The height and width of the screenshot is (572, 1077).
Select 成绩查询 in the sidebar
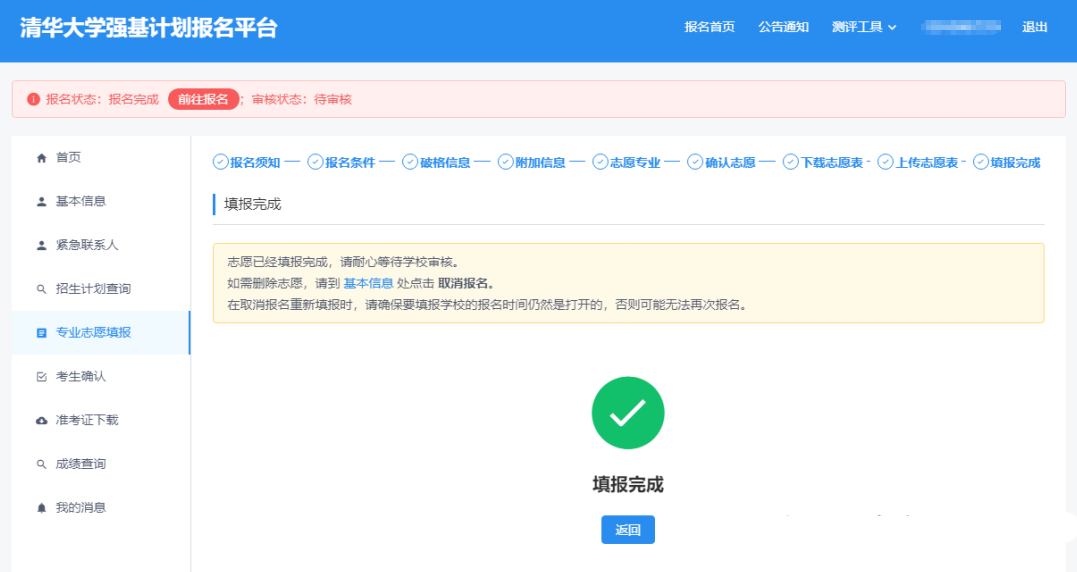pyautogui.click(x=101, y=464)
